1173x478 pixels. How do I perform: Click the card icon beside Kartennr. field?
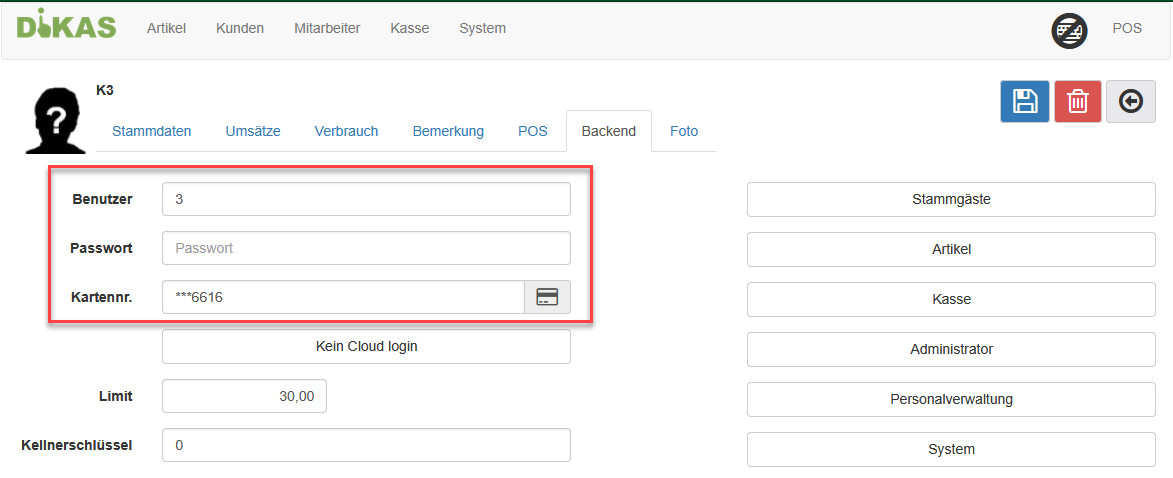coord(547,297)
